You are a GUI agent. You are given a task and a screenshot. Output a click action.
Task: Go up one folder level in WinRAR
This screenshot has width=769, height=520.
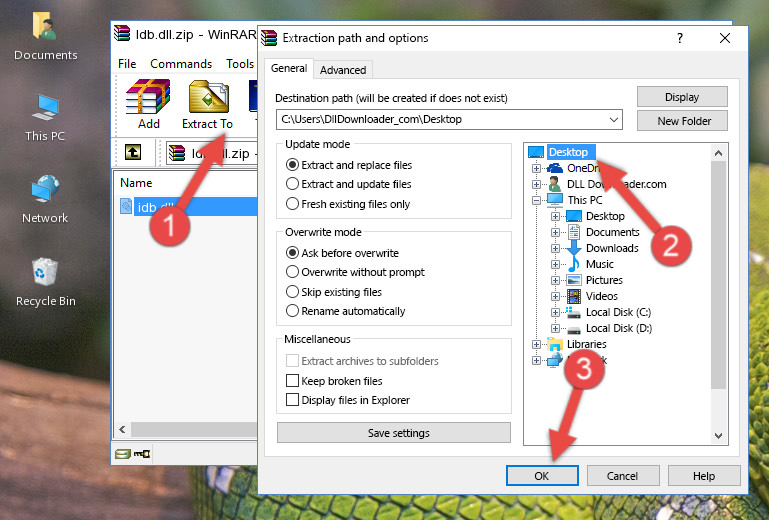click(133, 152)
